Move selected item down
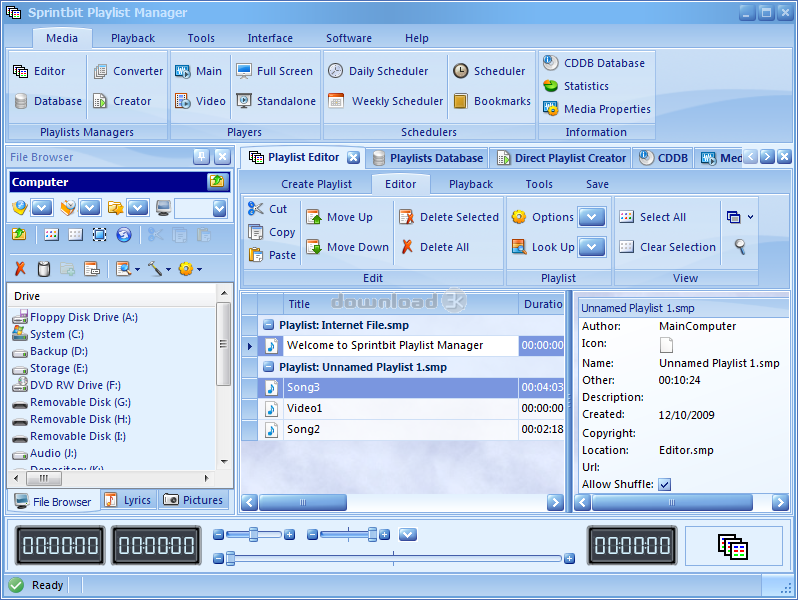 coord(347,247)
